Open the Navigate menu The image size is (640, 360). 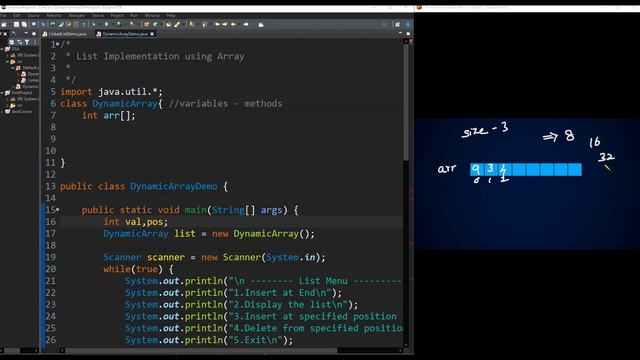(x=76, y=16)
